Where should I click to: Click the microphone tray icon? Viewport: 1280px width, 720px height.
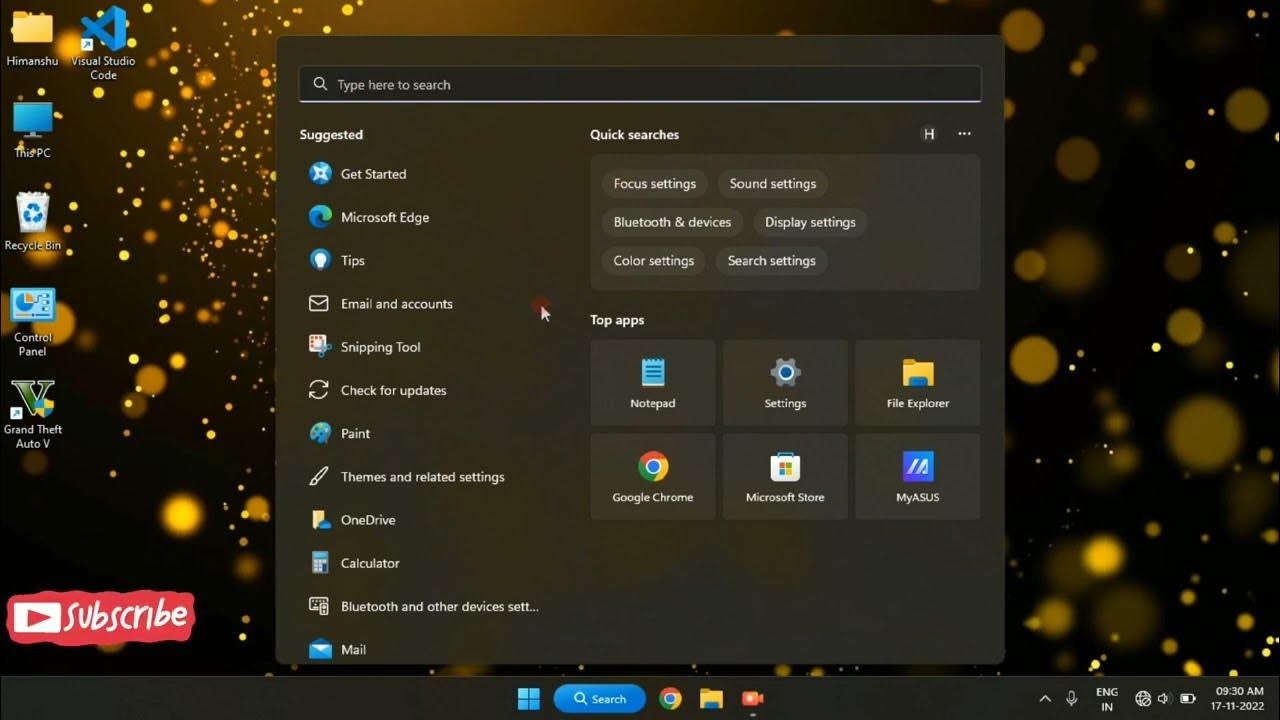[1072, 699]
